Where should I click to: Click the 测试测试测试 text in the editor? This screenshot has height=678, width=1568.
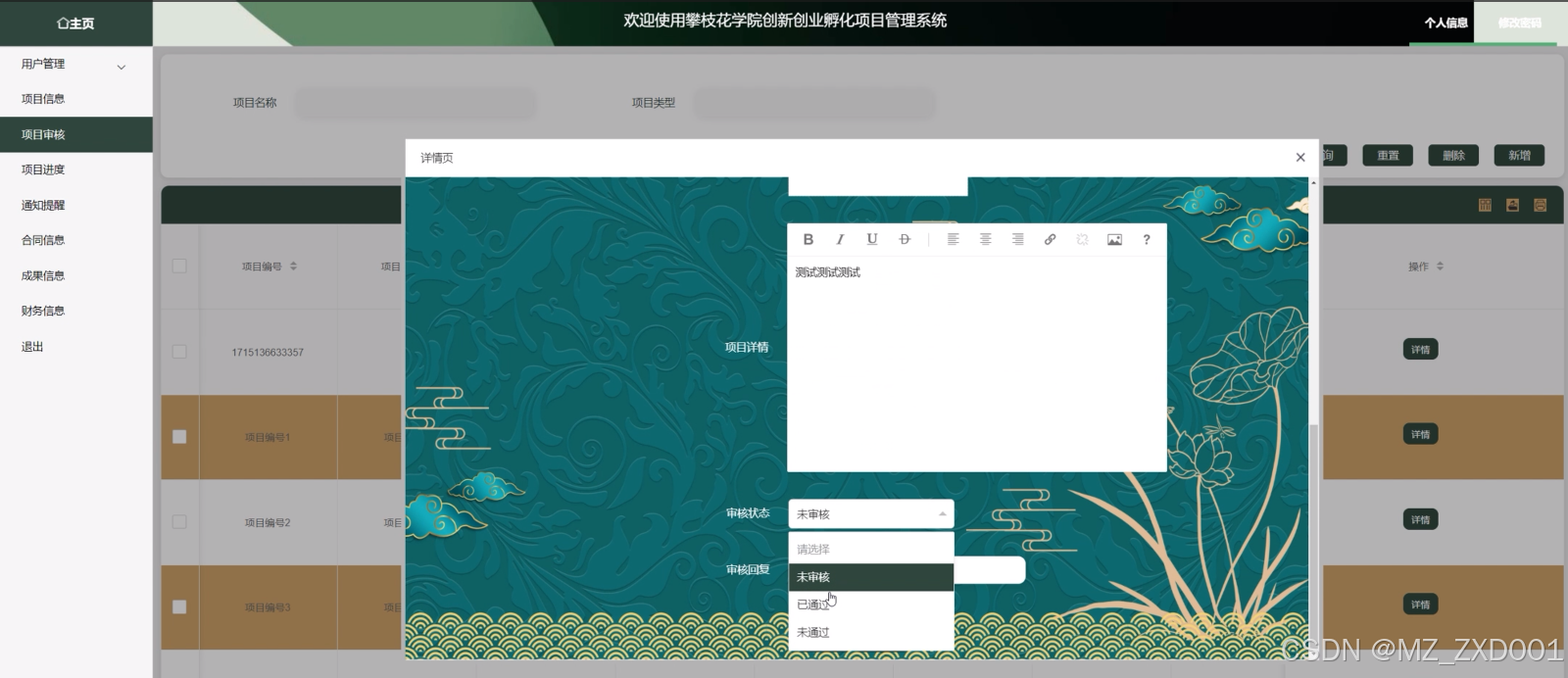pos(828,272)
